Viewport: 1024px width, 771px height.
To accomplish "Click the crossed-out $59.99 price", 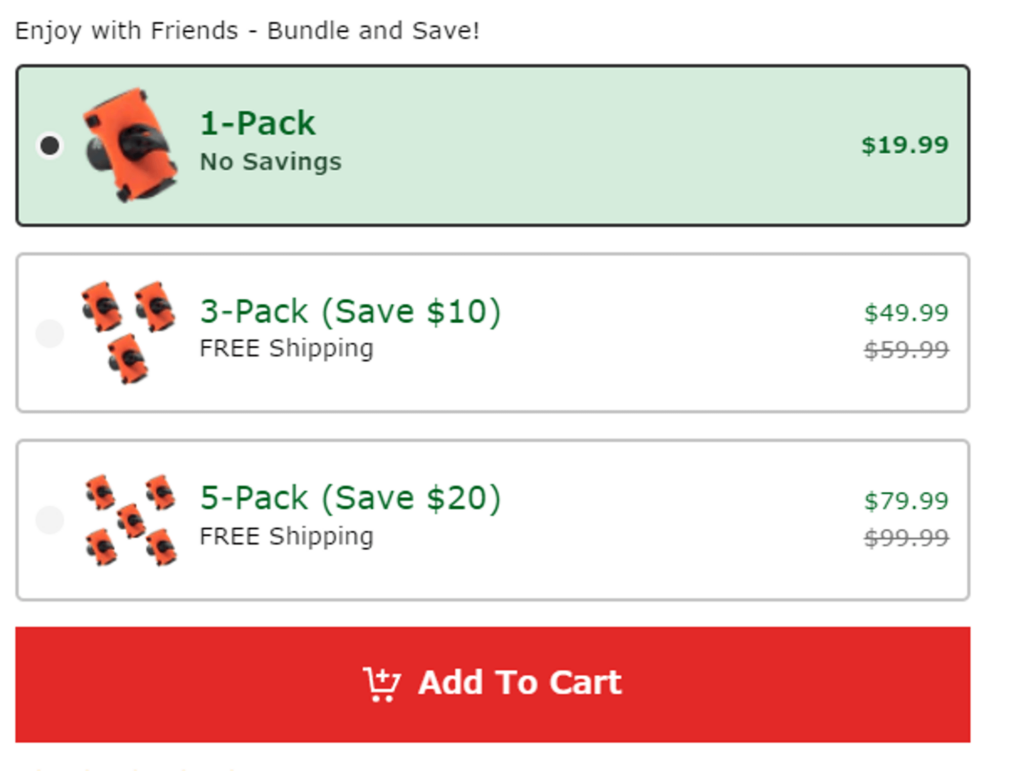I will (906, 350).
